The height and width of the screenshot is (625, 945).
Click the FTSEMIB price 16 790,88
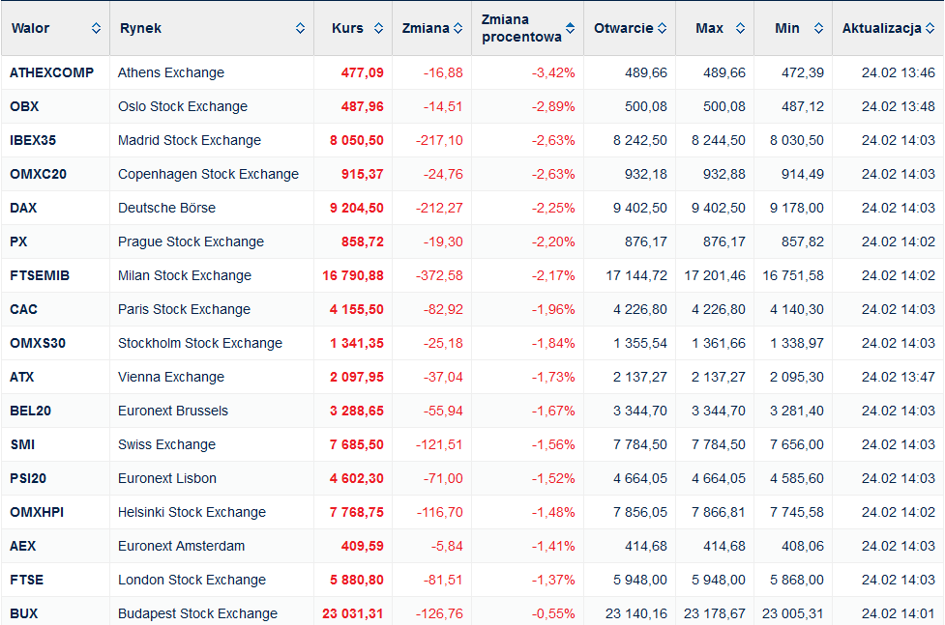coord(353,275)
